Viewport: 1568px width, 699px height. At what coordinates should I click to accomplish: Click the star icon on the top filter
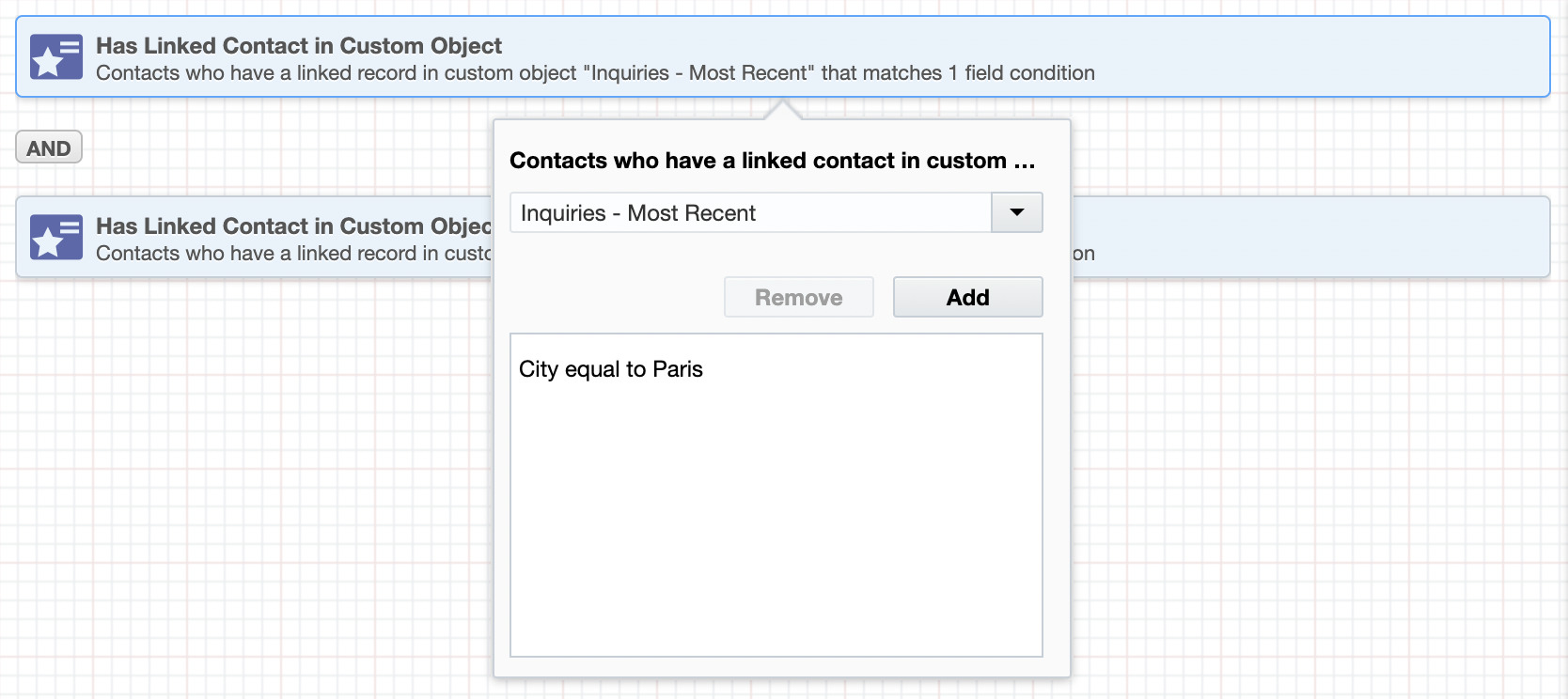pyautogui.click(x=55, y=56)
